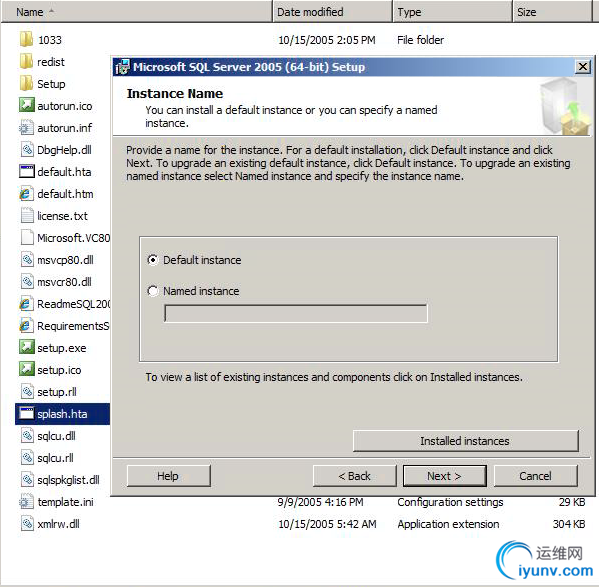599x587 pixels.
Task: Click the "29 KB" size value
Action: pyautogui.click(x=572, y=502)
